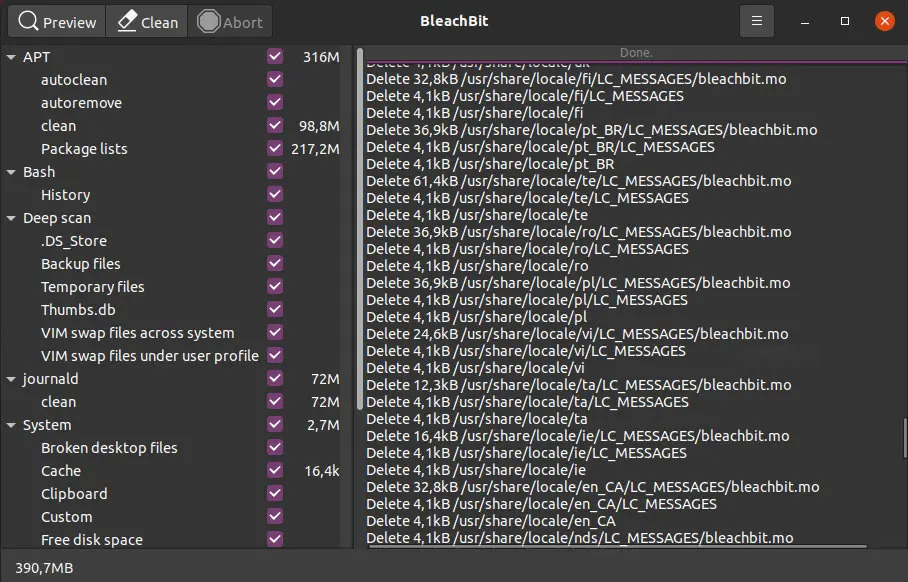908x582 pixels.
Task: Disable Thumbs.db deletion
Action: coord(274,310)
